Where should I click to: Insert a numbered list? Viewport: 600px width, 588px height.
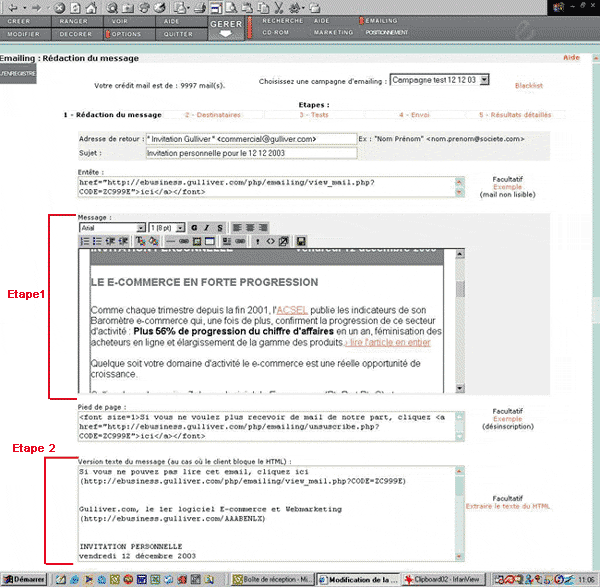coord(85,241)
